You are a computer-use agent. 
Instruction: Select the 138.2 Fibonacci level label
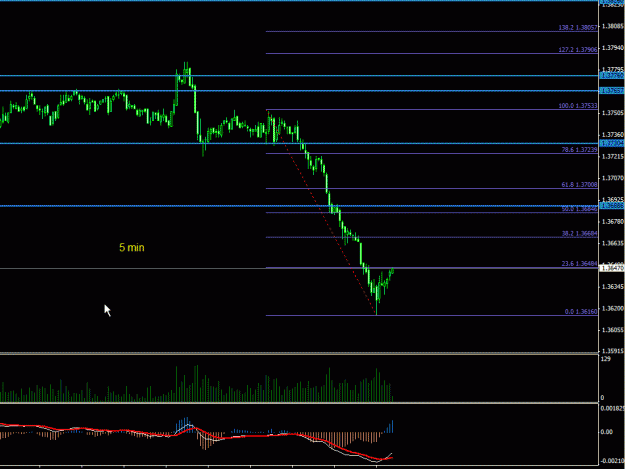click(x=578, y=27)
